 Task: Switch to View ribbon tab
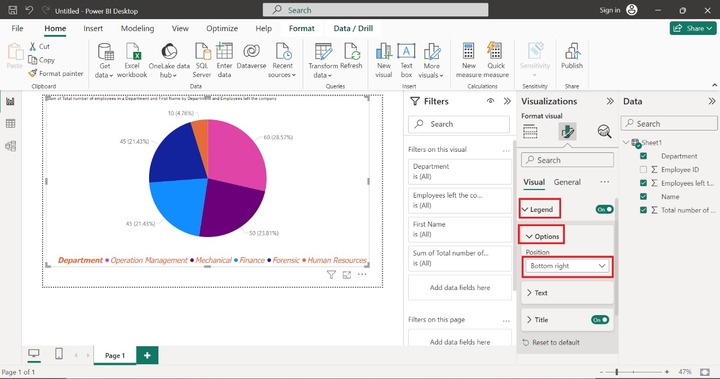[x=180, y=28]
